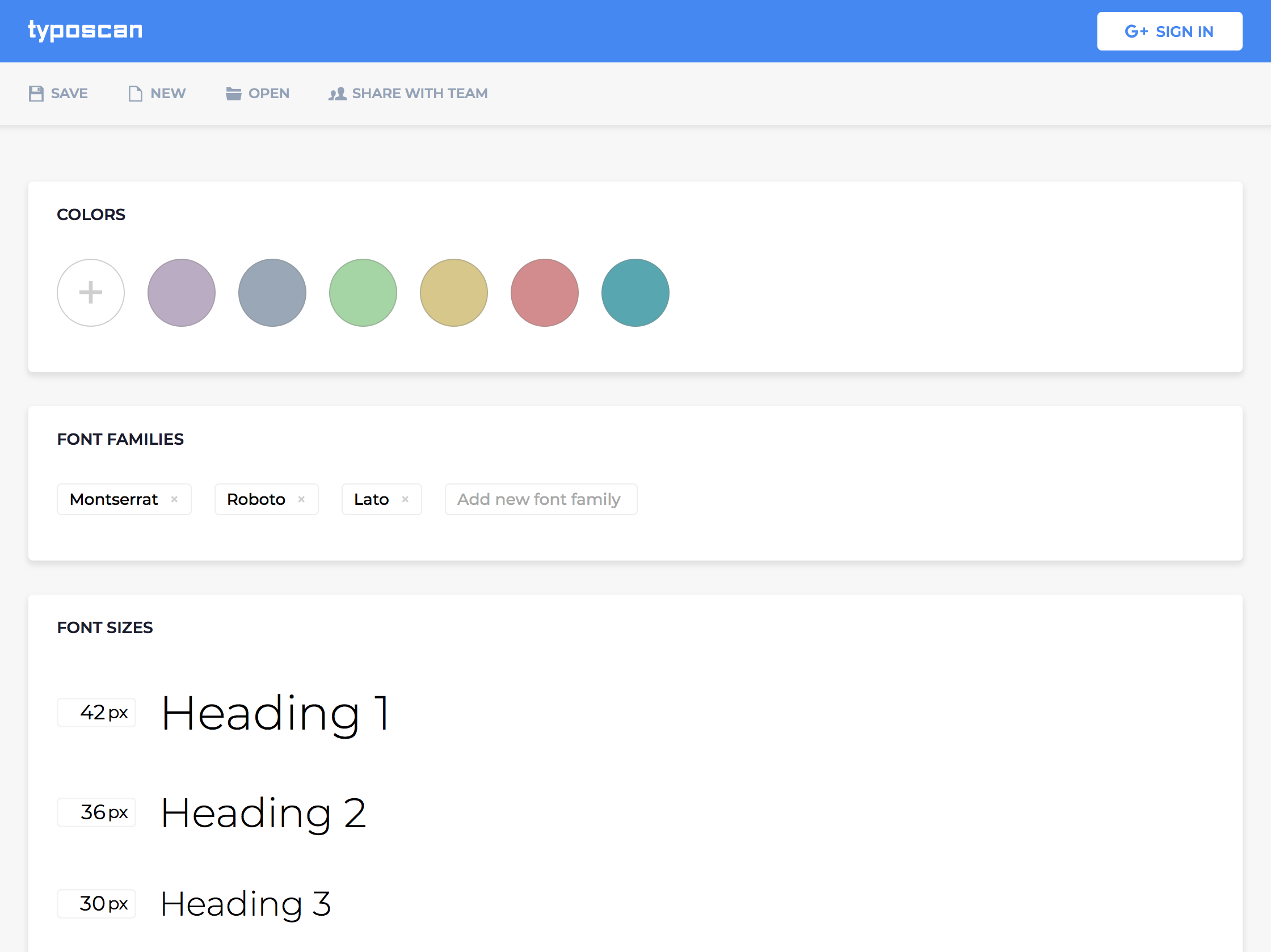Click the folder Open icon
Screen dimensions: 1271x952
coord(233,94)
